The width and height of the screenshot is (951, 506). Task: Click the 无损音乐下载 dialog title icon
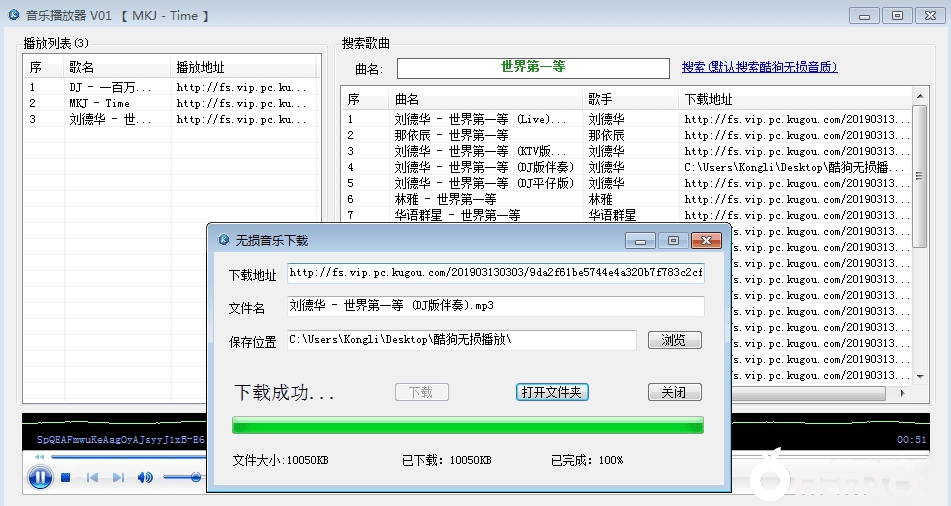[x=223, y=240]
